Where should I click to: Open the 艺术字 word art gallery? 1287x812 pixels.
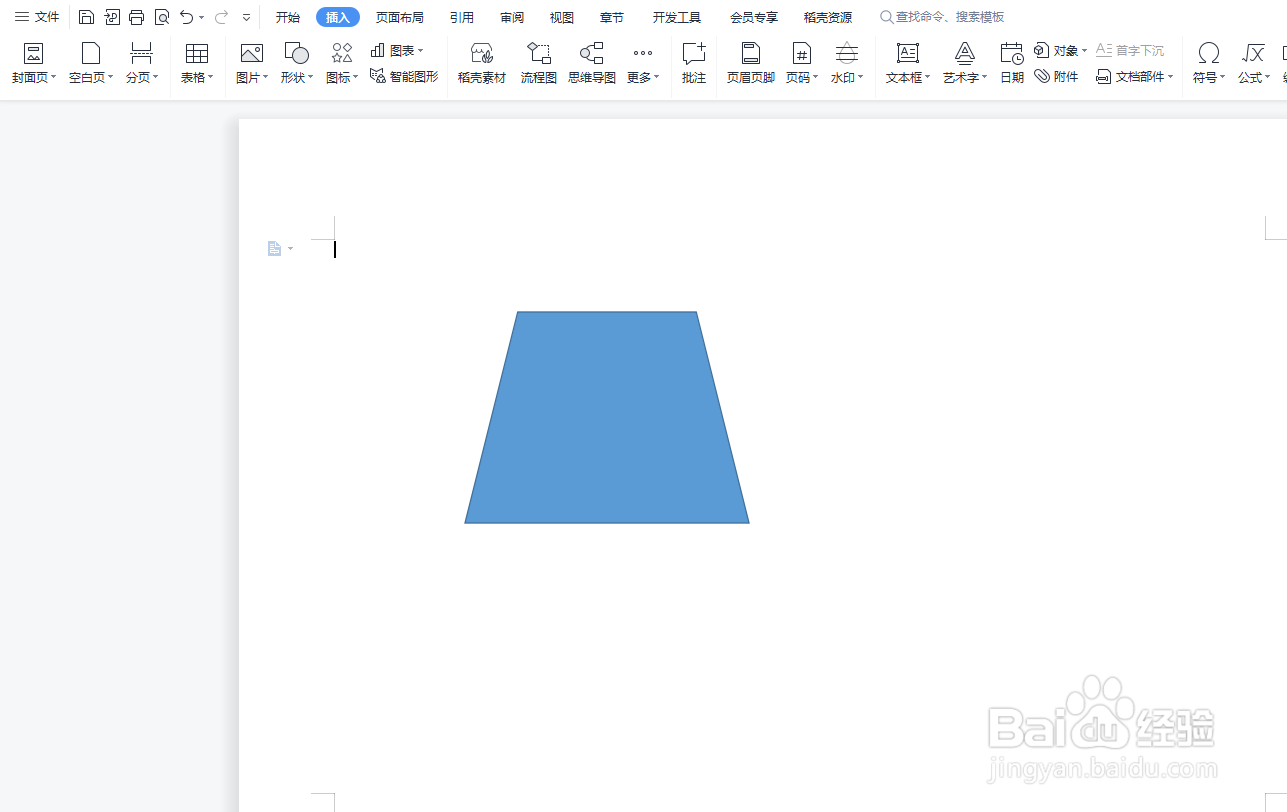coord(965,63)
